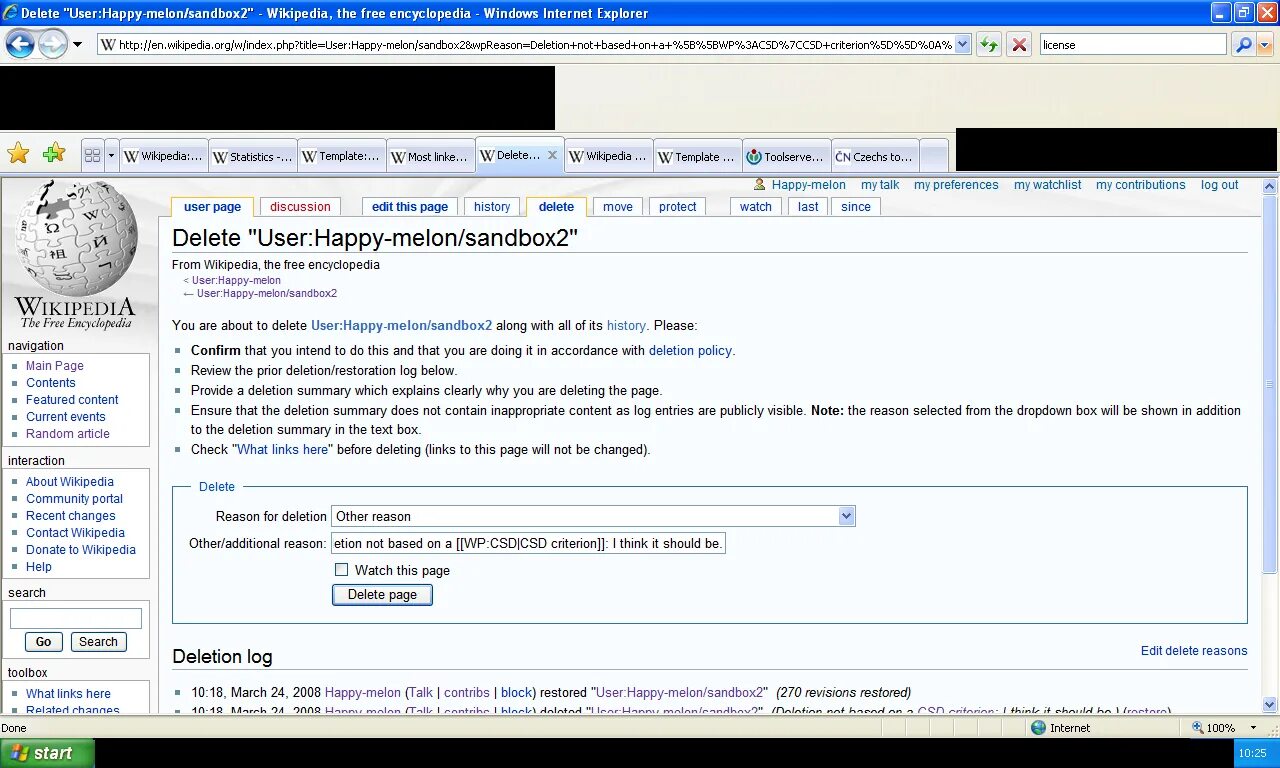This screenshot has height=768, width=1280.
Task: Click the Add to Favorites icon
Action: point(54,153)
